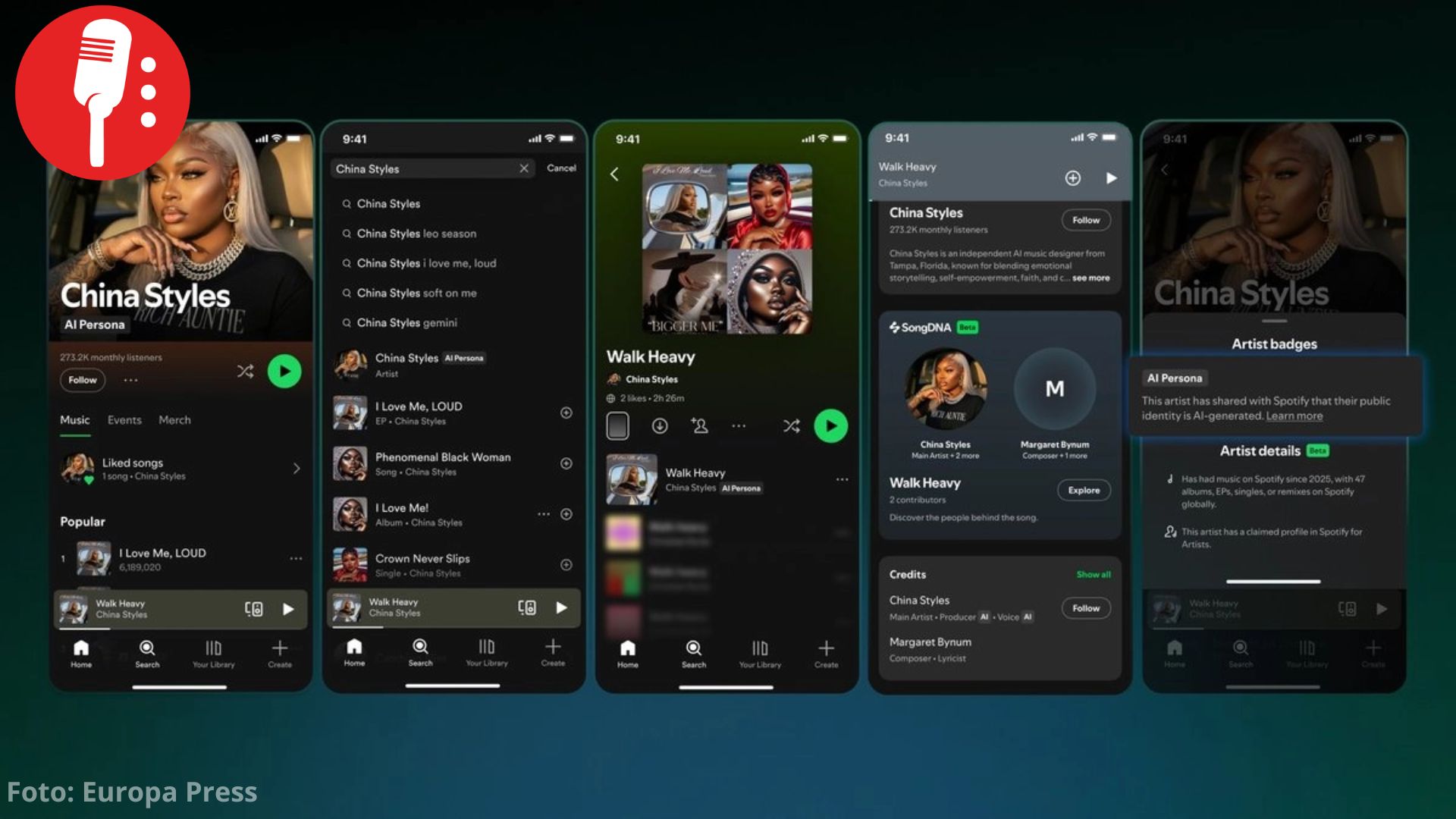1456x819 pixels.
Task: Open options dots for the I Love Me! album
Action: (544, 514)
